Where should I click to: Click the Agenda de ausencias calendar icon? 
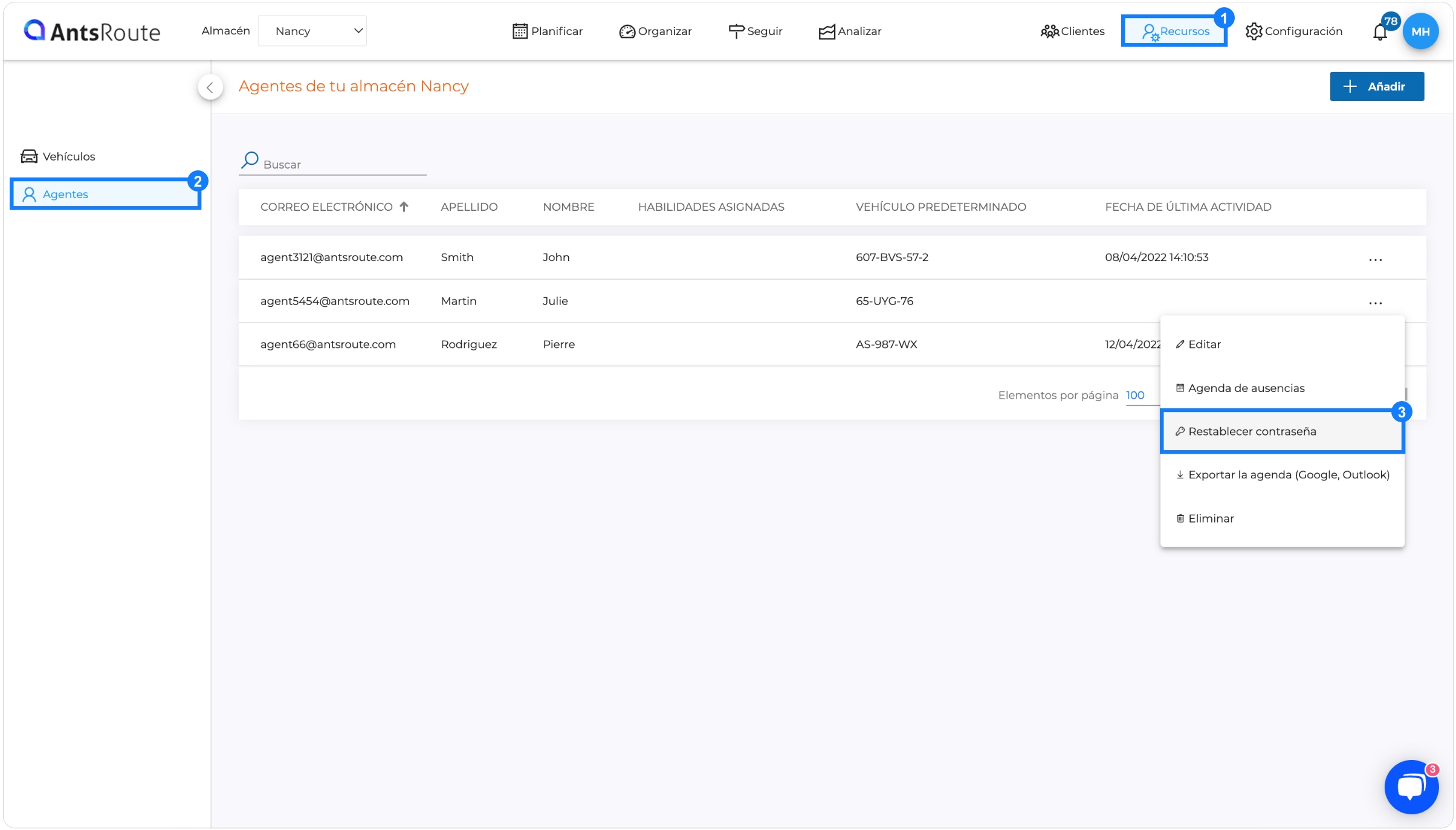(1179, 387)
